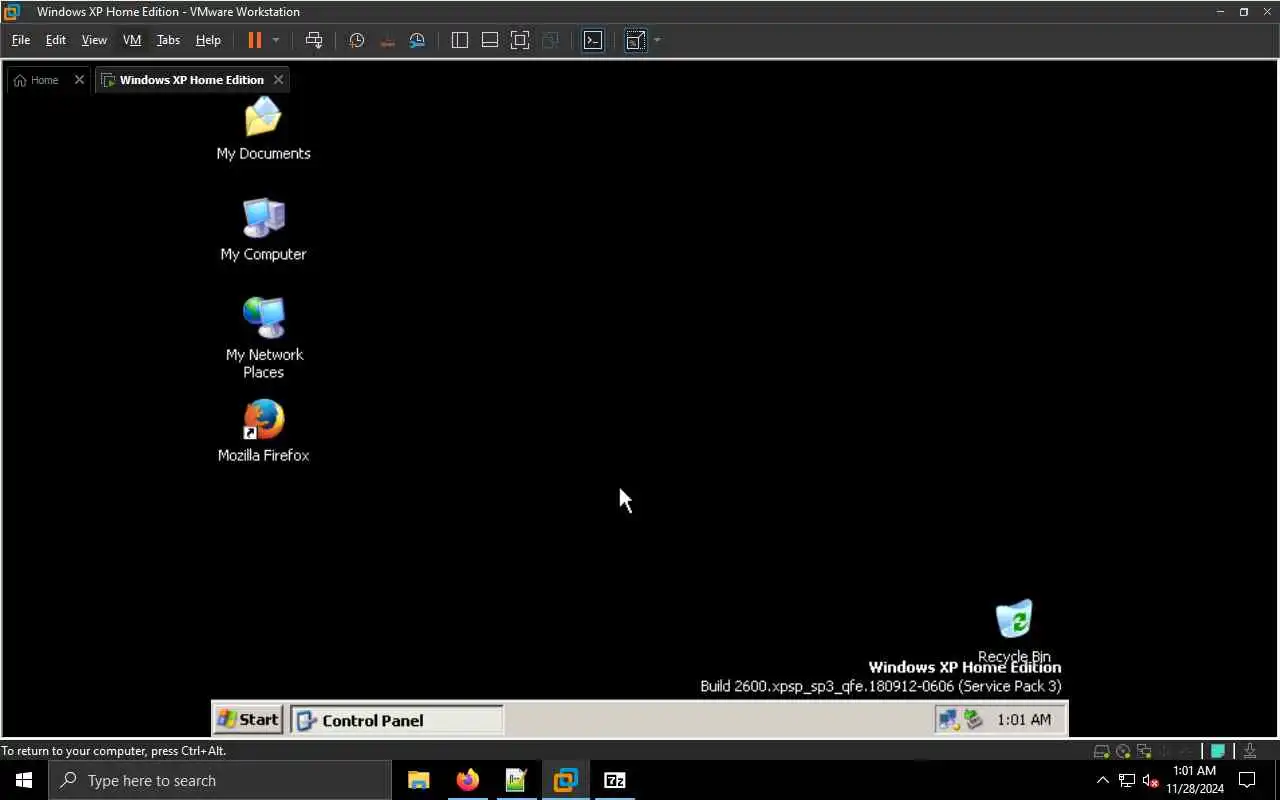Viewport: 1280px width, 800px height.
Task: Open the snapshot manager icon
Action: [417, 40]
